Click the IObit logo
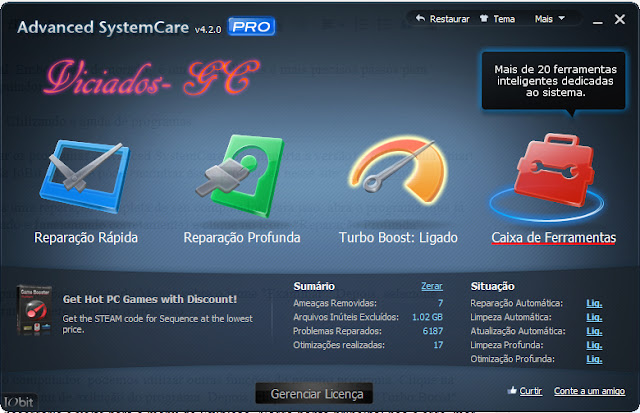640x413 pixels. coord(18,402)
